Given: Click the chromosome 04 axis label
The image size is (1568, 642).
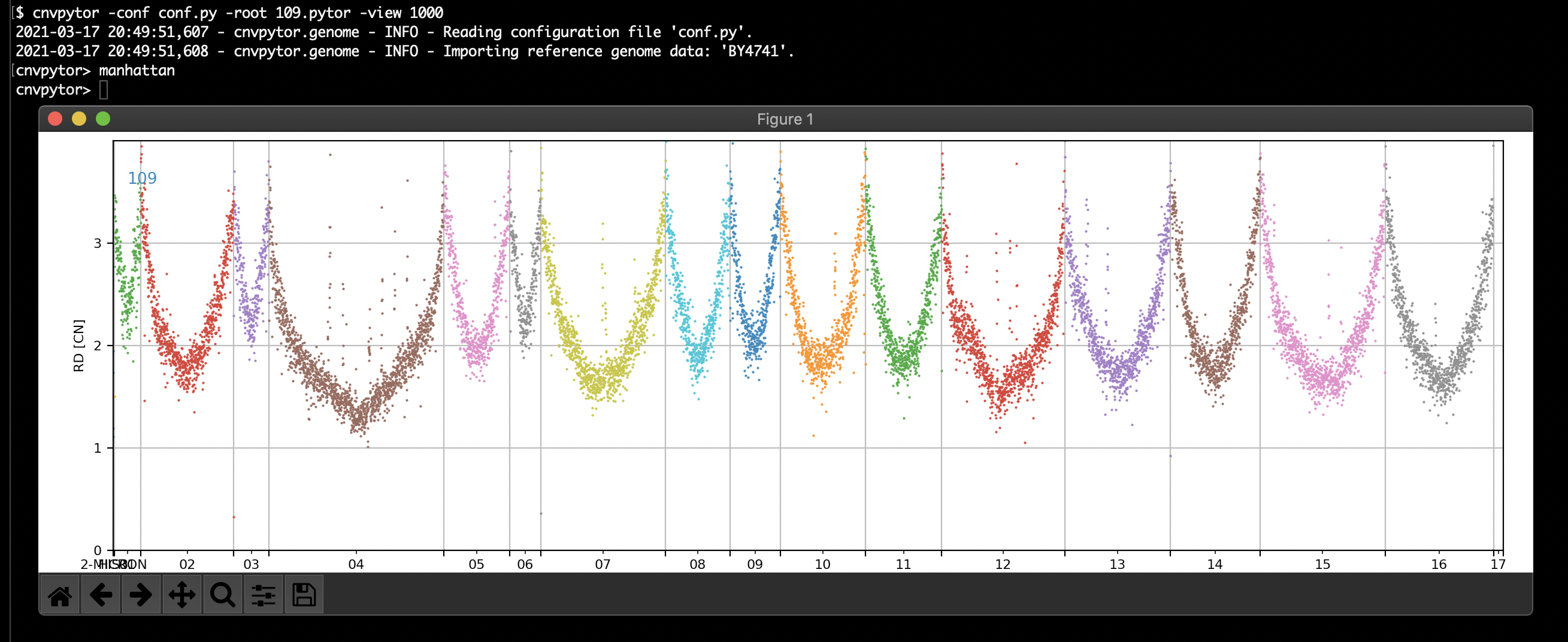Looking at the screenshot, I should [356, 565].
